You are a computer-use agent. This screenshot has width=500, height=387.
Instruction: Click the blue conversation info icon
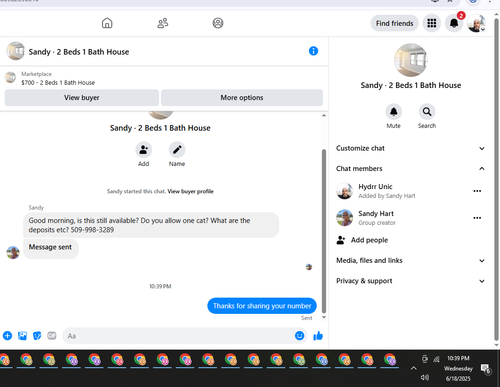click(x=313, y=51)
